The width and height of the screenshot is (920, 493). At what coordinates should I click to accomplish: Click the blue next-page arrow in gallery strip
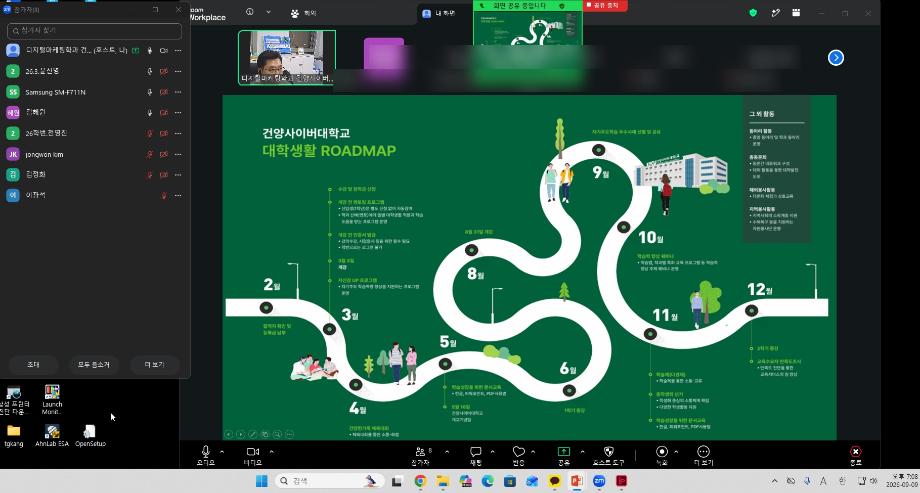tap(836, 58)
